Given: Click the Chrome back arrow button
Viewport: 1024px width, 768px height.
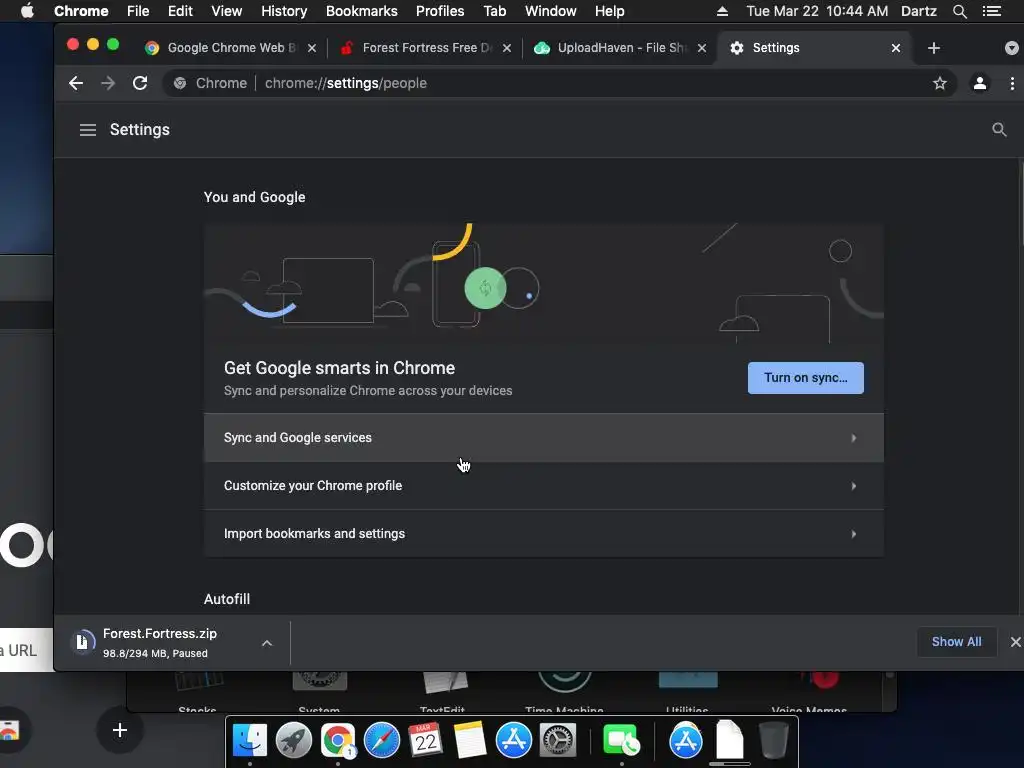Looking at the screenshot, I should (x=76, y=83).
